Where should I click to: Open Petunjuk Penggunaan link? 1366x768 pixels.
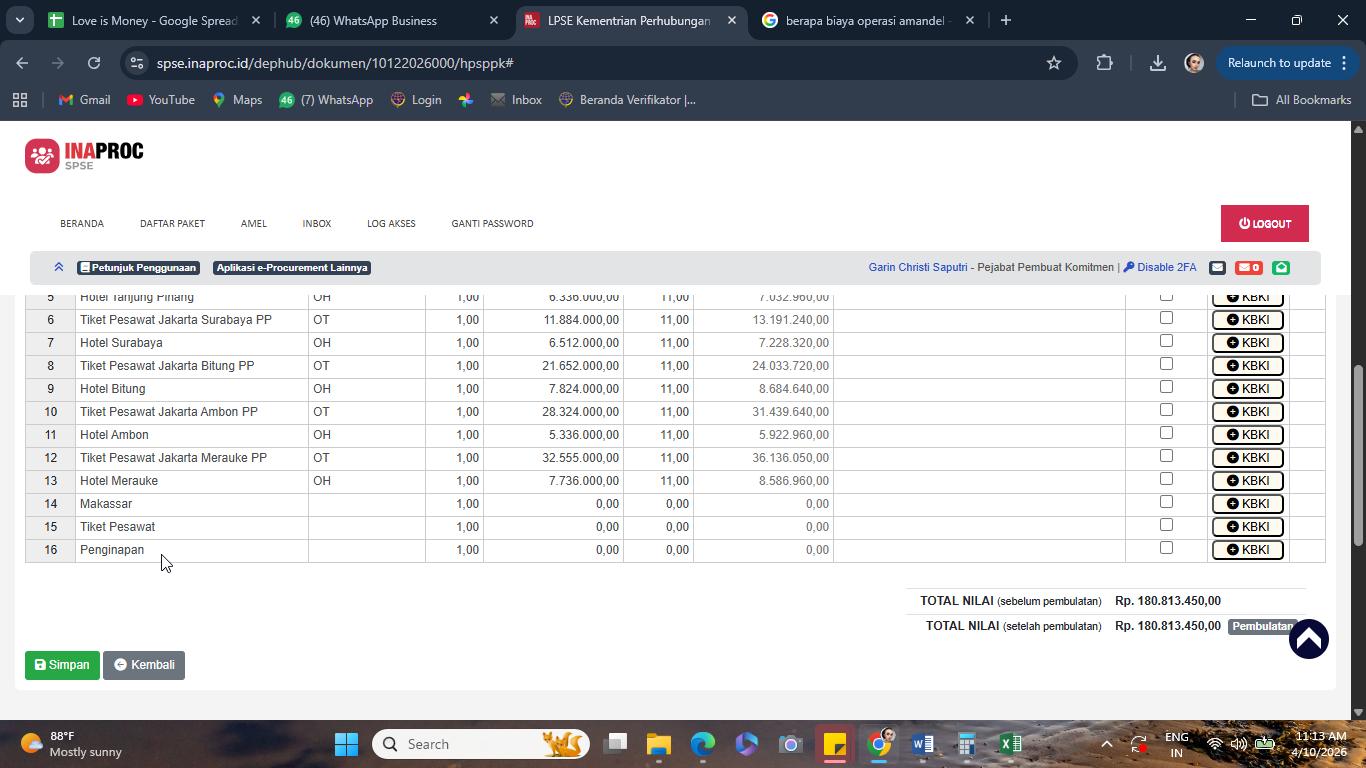pyautogui.click(x=138, y=267)
